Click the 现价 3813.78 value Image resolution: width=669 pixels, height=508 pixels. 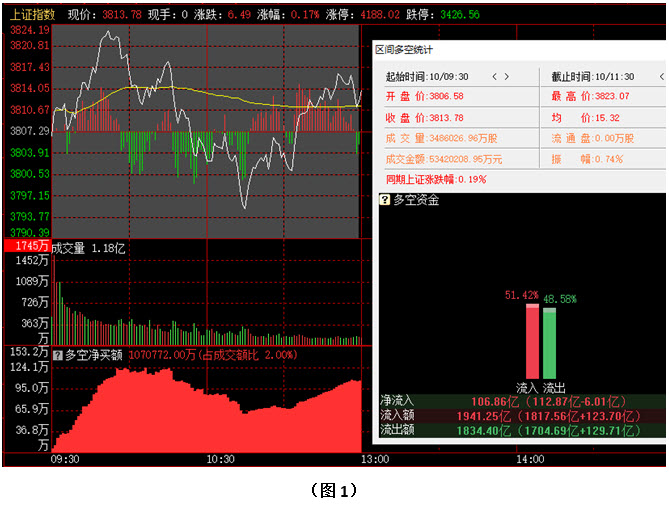point(122,15)
